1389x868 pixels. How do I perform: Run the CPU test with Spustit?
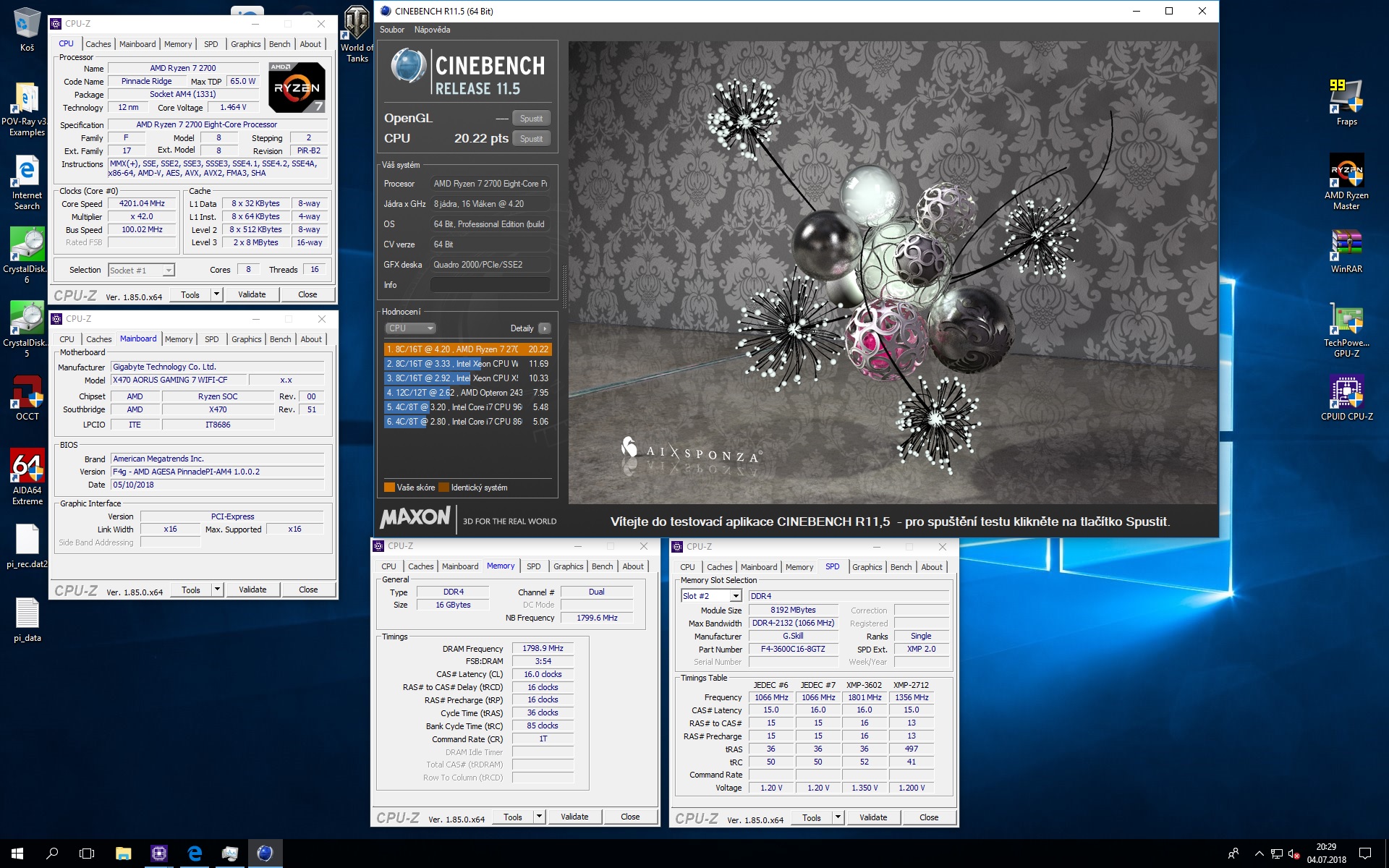pos(531,139)
